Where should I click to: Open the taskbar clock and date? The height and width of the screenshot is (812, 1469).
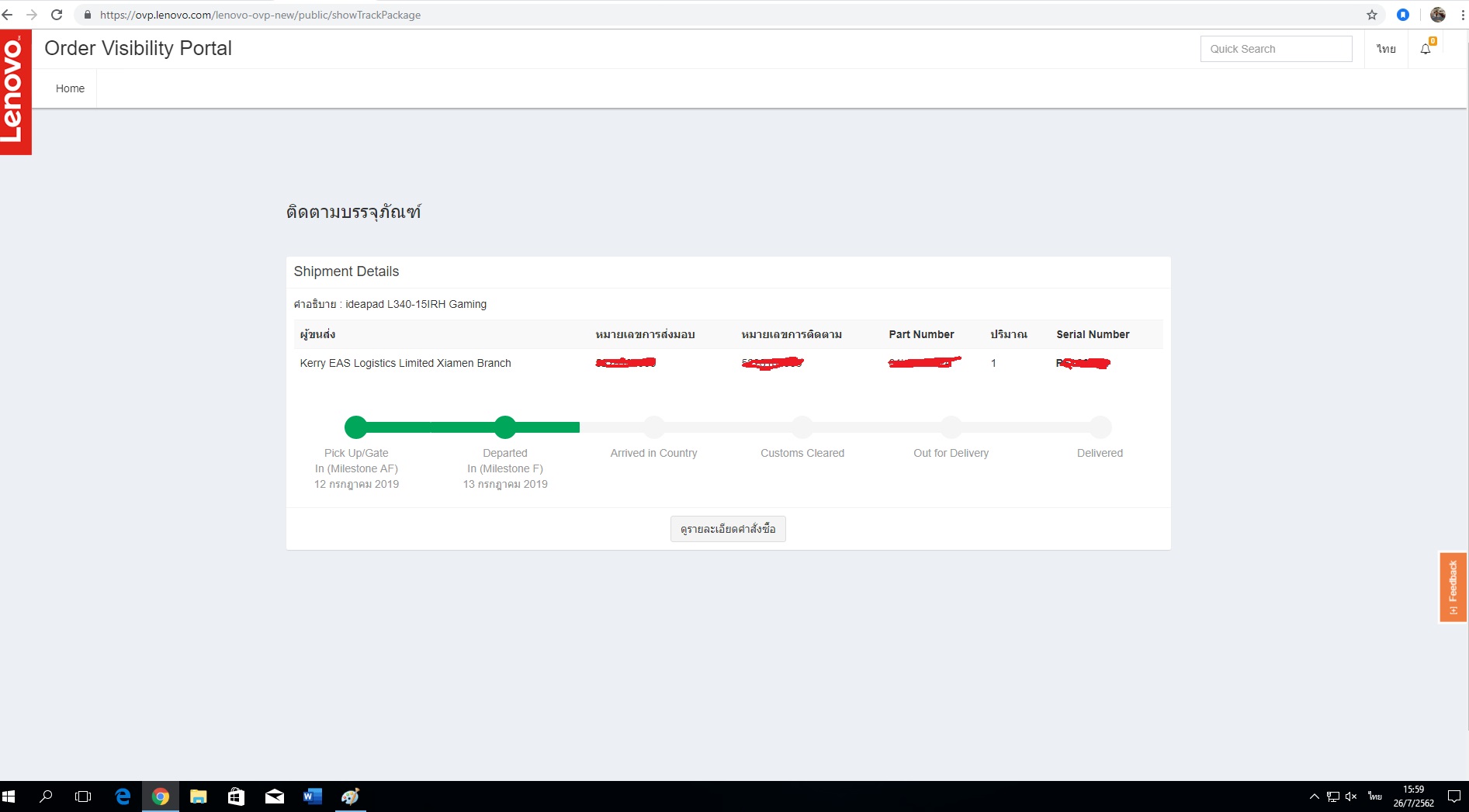(1413, 796)
